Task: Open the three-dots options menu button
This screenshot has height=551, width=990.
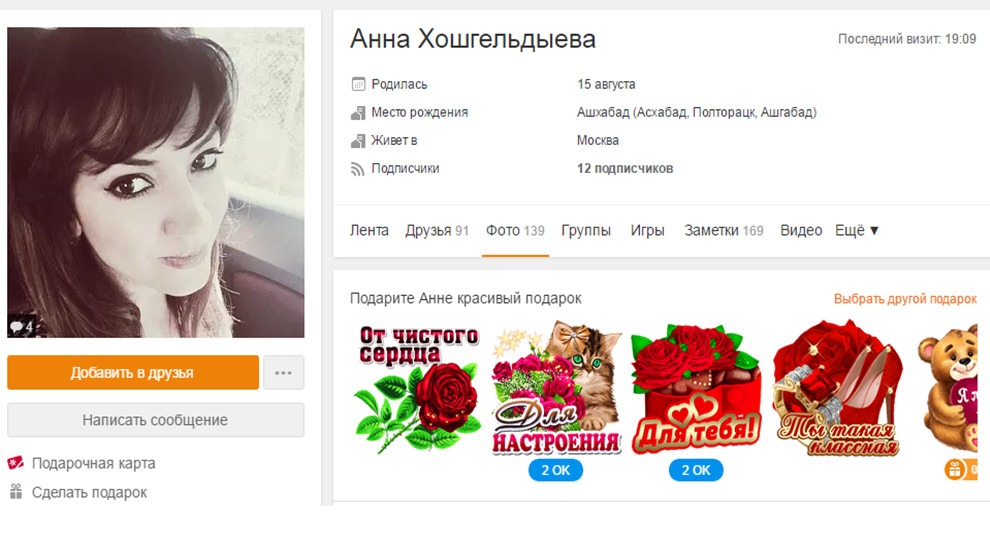Action: click(x=283, y=372)
